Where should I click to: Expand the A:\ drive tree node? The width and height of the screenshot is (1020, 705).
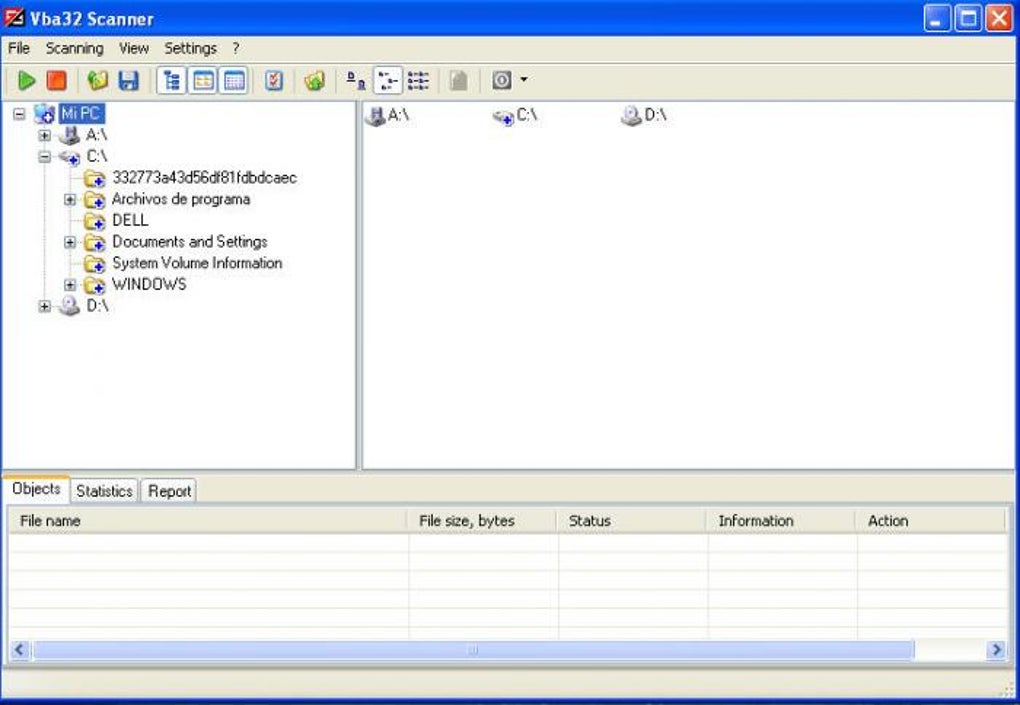pos(44,135)
